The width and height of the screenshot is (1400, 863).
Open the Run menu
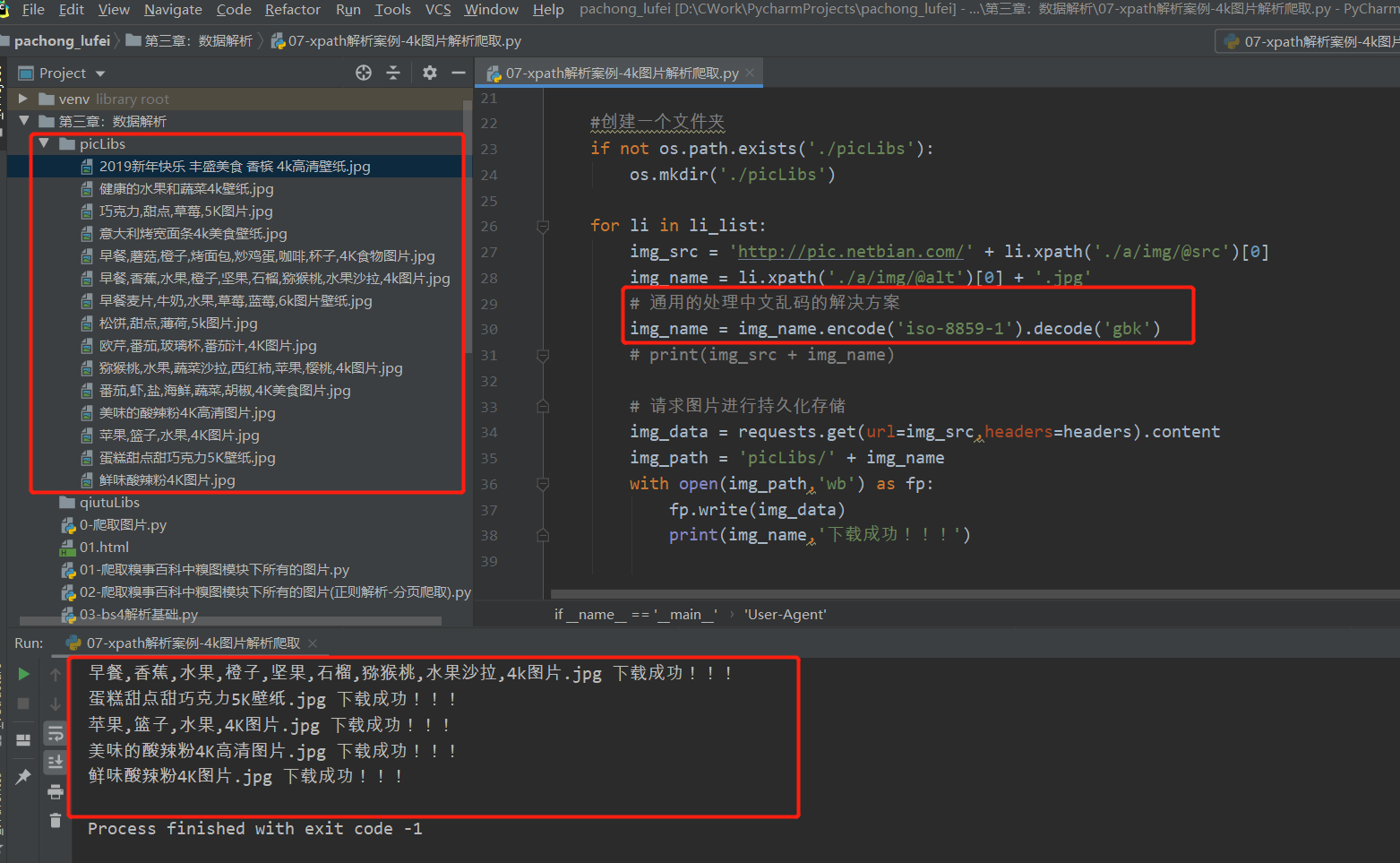coord(348,9)
